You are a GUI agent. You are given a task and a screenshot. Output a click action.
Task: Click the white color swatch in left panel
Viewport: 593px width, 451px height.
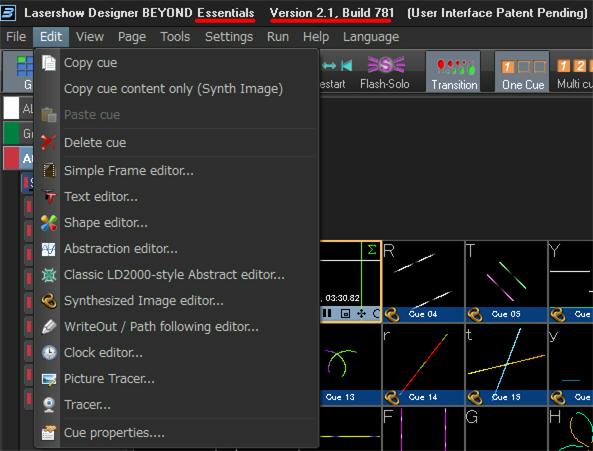pos(11,108)
